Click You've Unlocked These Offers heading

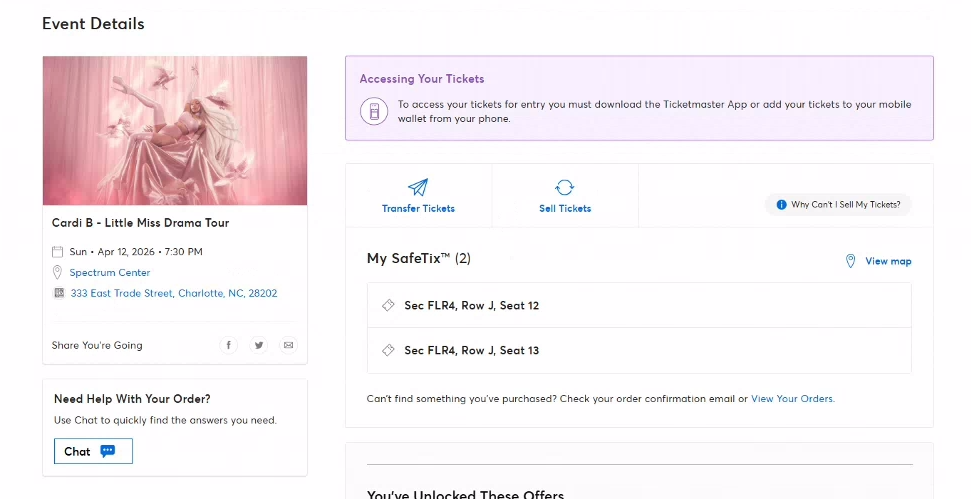[x=466, y=495]
